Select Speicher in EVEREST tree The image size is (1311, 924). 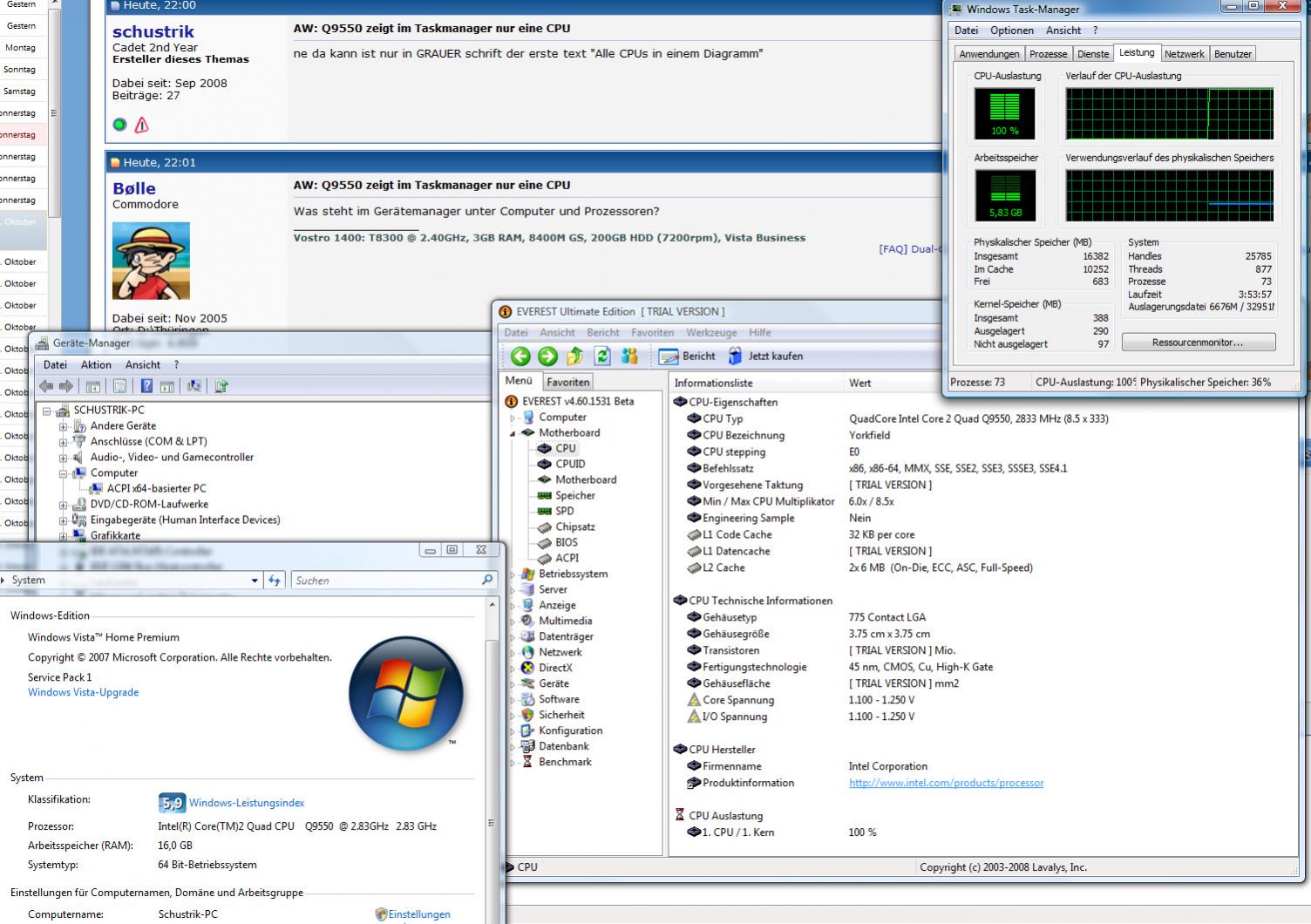(x=575, y=495)
